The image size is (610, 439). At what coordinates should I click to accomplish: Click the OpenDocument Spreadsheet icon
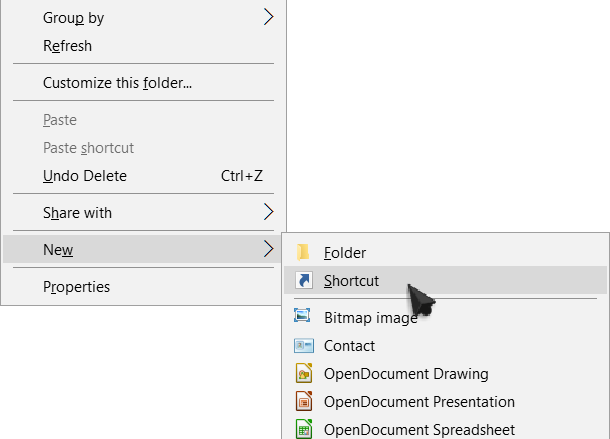[304, 429]
